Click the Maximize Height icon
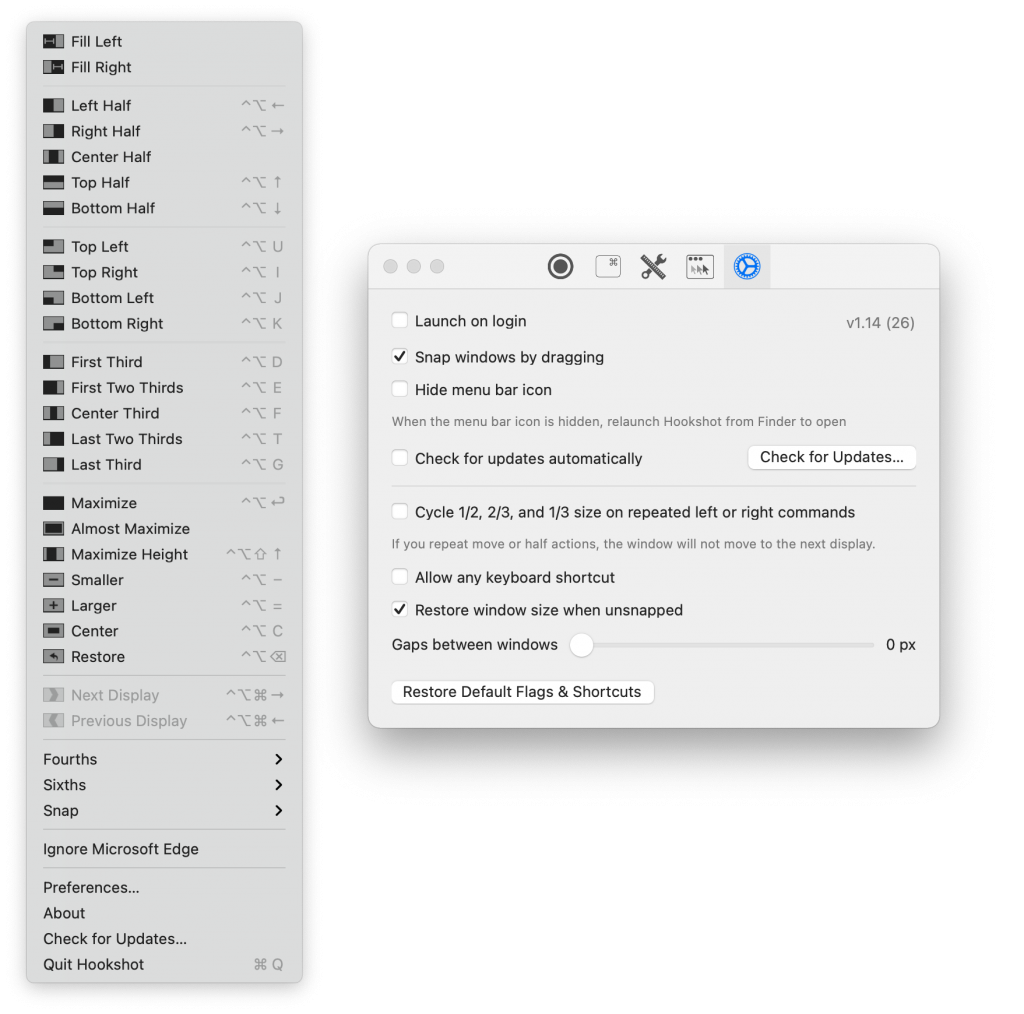This screenshot has height=1014, width=1024. click(54, 554)
